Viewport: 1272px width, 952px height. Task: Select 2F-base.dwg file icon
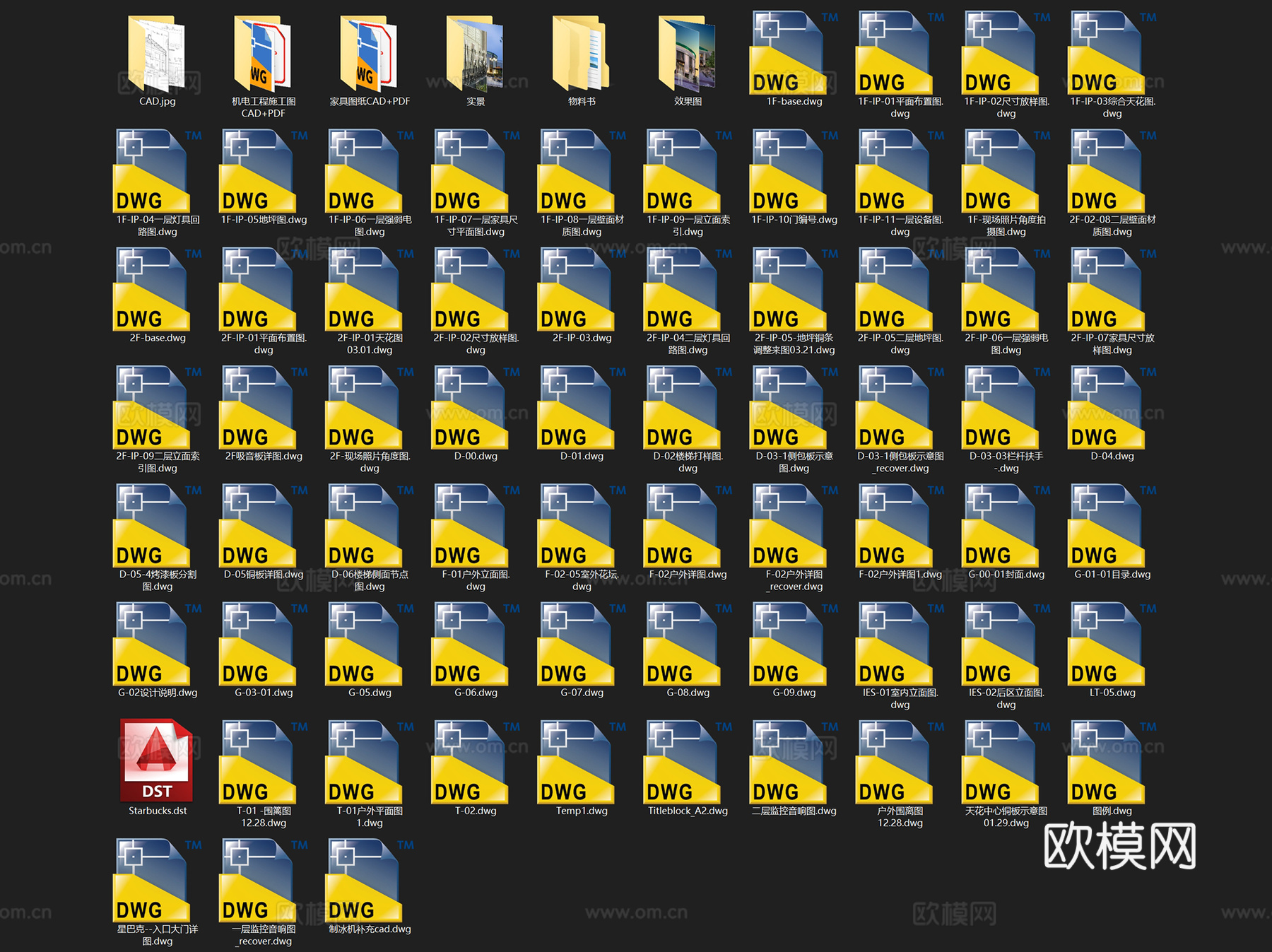click(151, 289)
